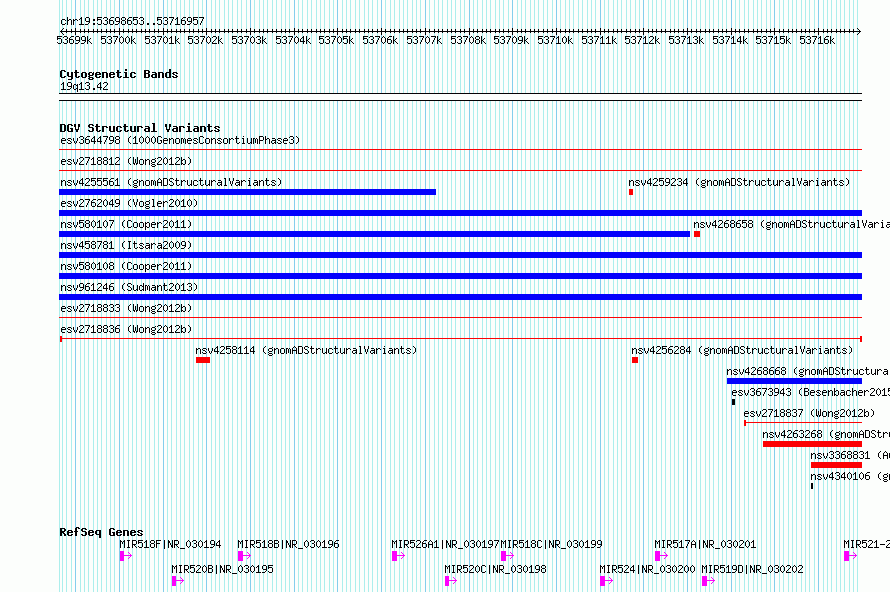
Task: Click the RefSeq Genes track title
Action: 101,532
